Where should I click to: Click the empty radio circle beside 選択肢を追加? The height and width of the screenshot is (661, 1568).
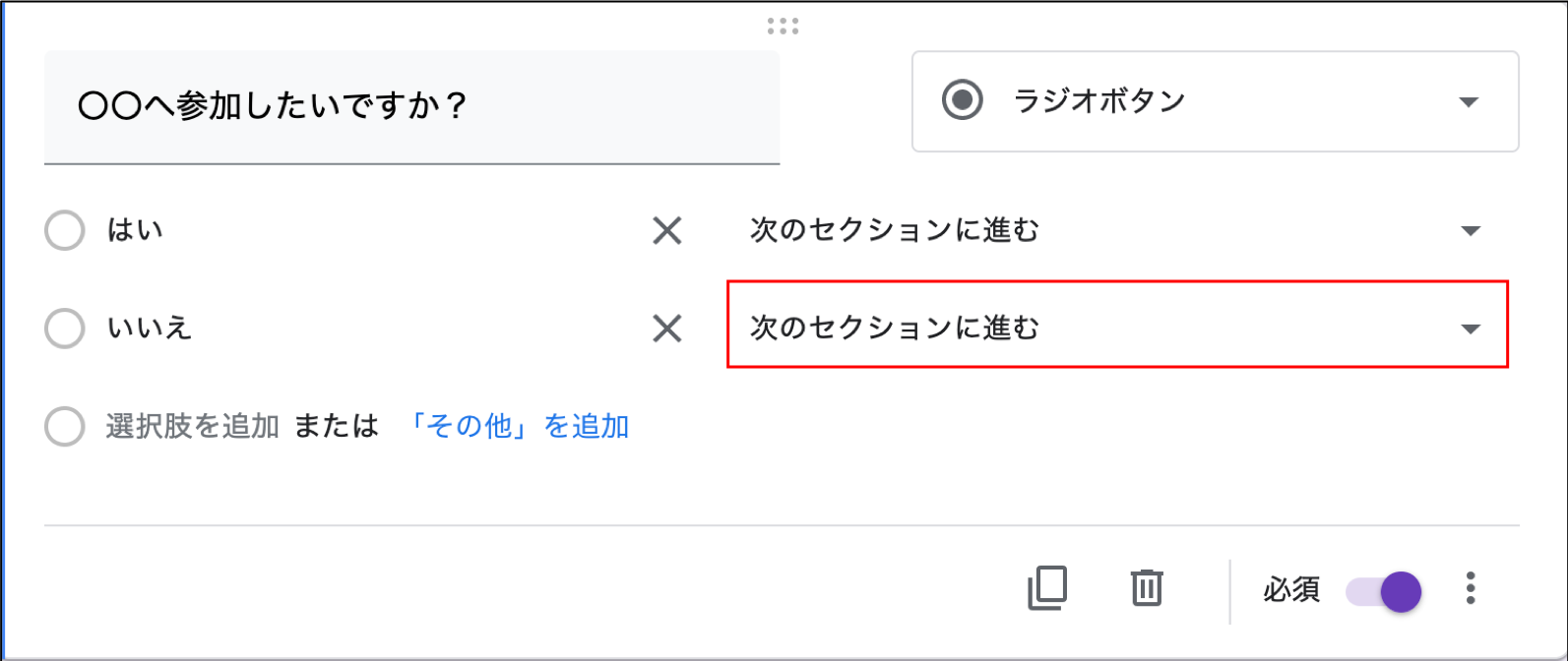tap(65, 427)
